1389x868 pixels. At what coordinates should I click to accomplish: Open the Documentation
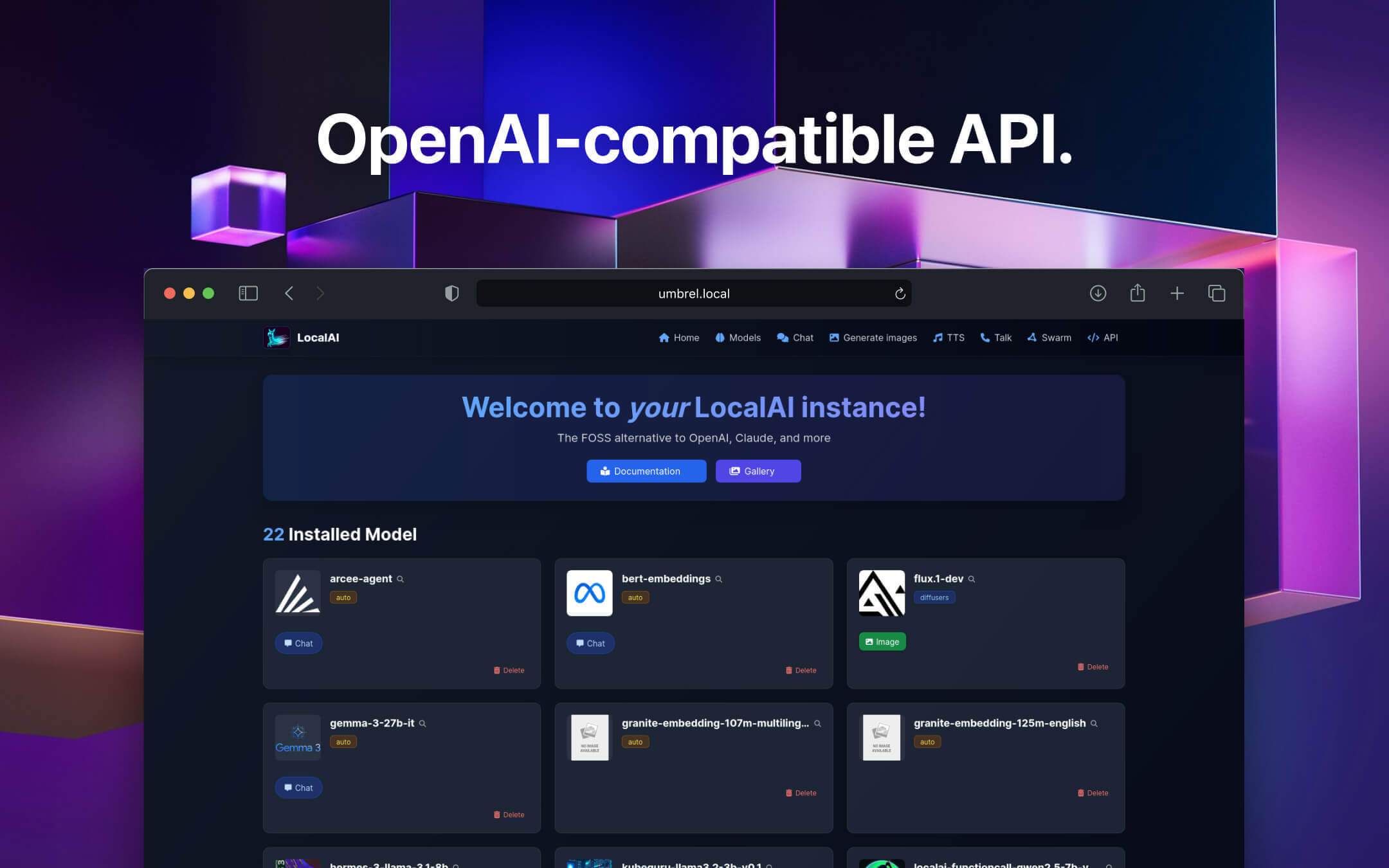[646, 471]
